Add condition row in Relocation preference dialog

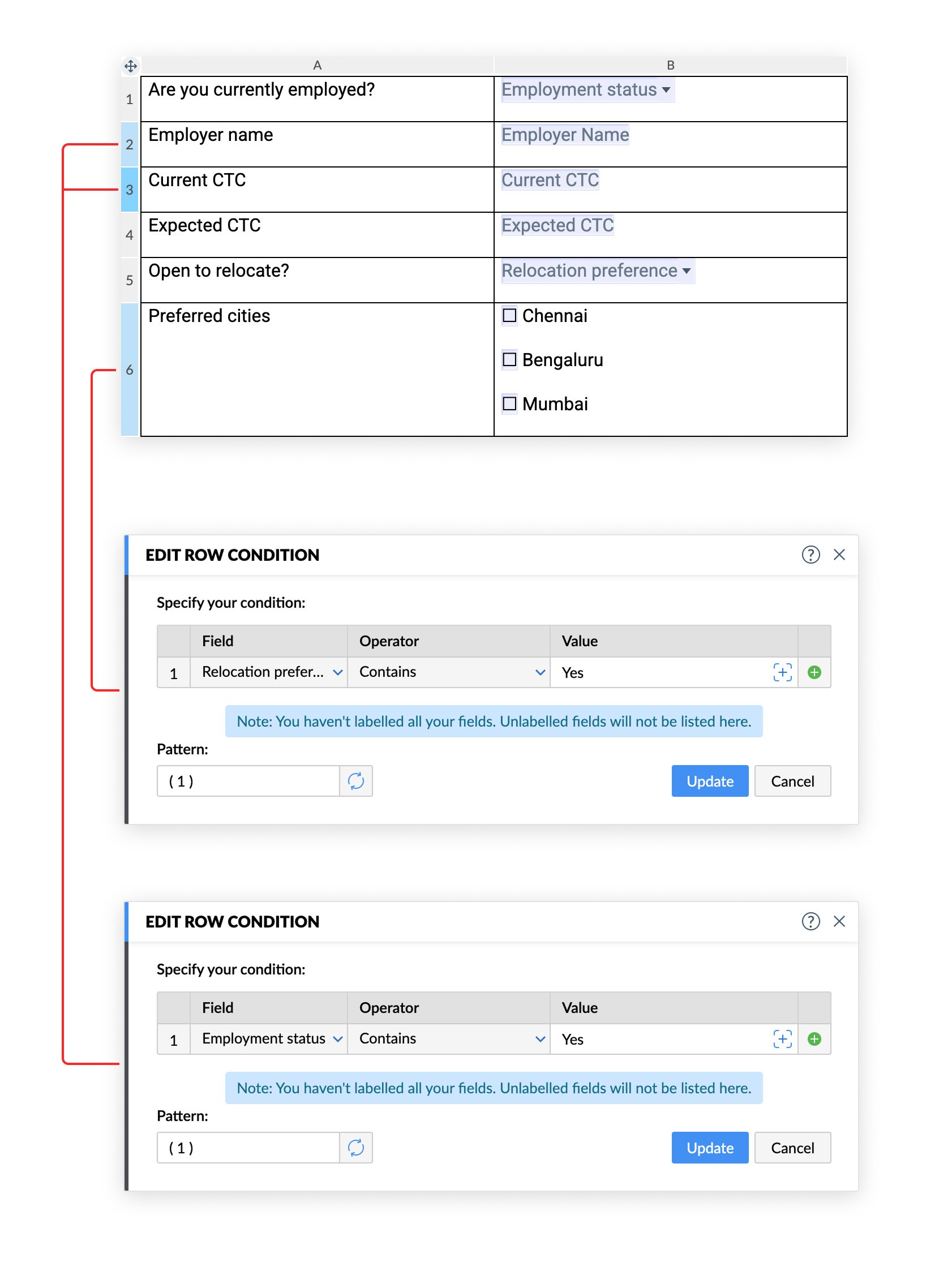click(x=813, y=672)
